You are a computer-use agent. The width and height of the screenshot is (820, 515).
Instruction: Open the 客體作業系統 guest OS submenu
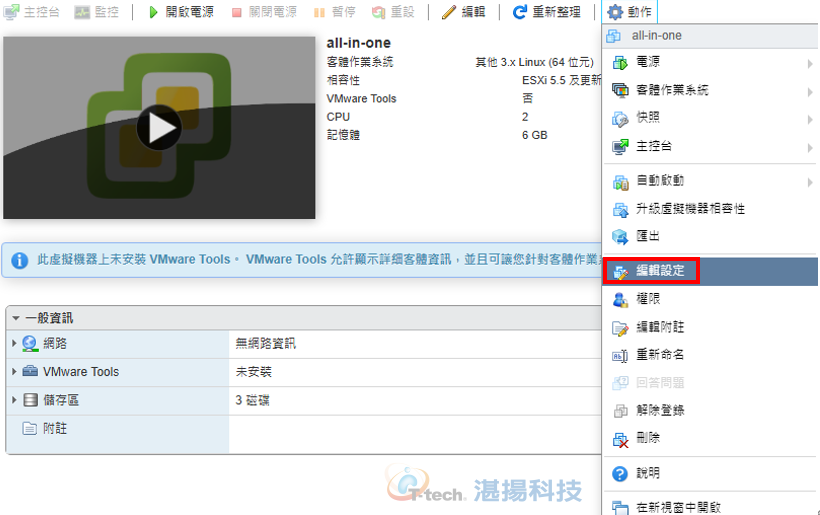(710, 90)
